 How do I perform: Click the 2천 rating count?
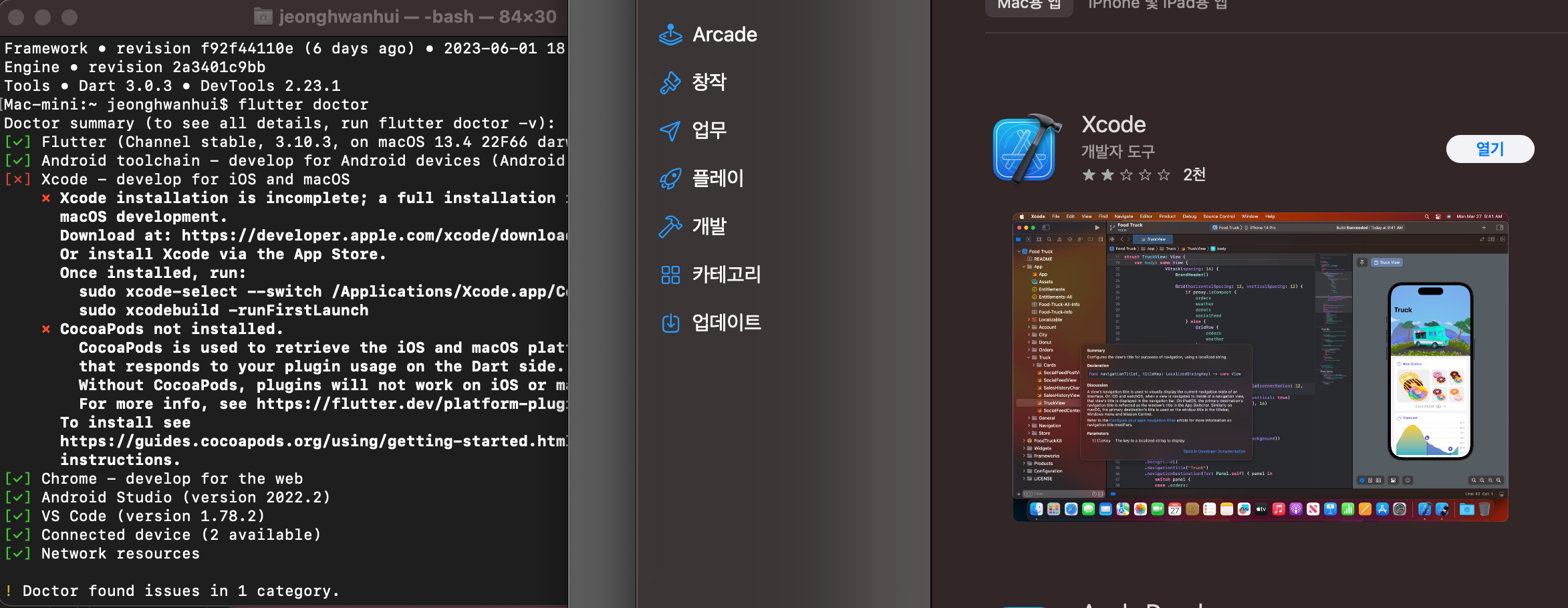[x=1194, y=175]
